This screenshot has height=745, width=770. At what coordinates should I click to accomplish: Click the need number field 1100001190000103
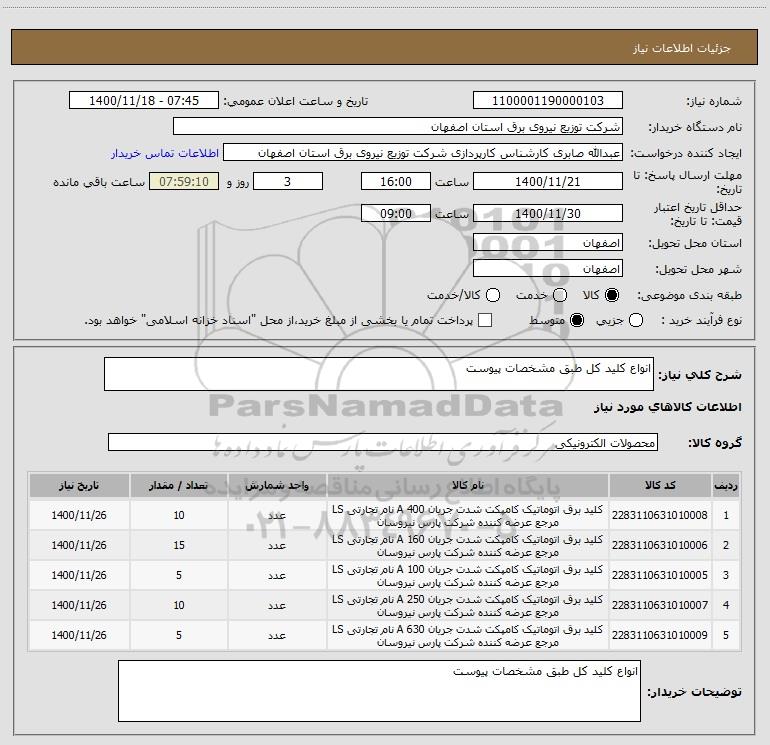[548, 101]
